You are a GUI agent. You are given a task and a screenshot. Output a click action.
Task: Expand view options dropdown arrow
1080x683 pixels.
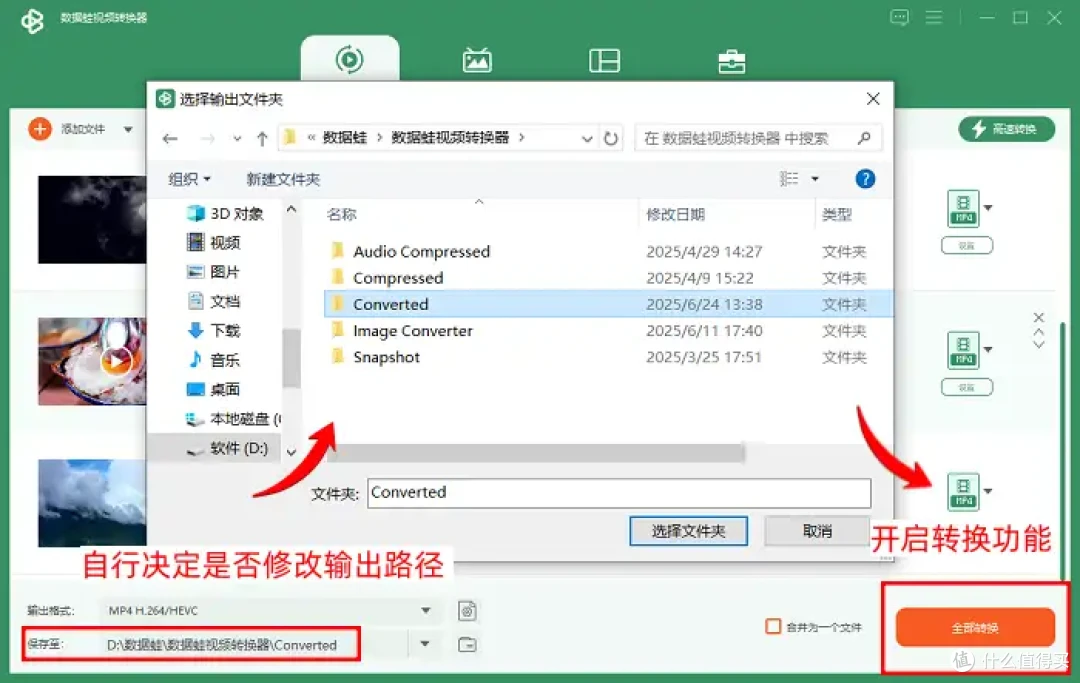click(815, 179)
